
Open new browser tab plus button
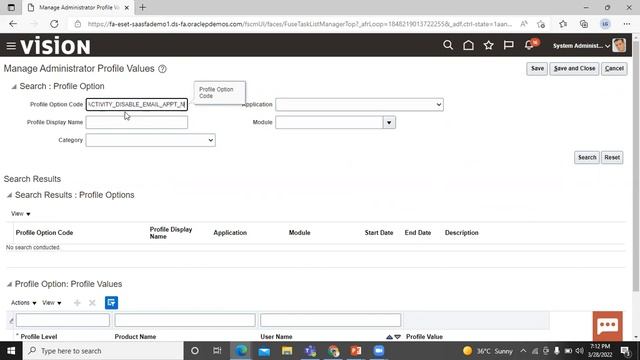(142, 7)
